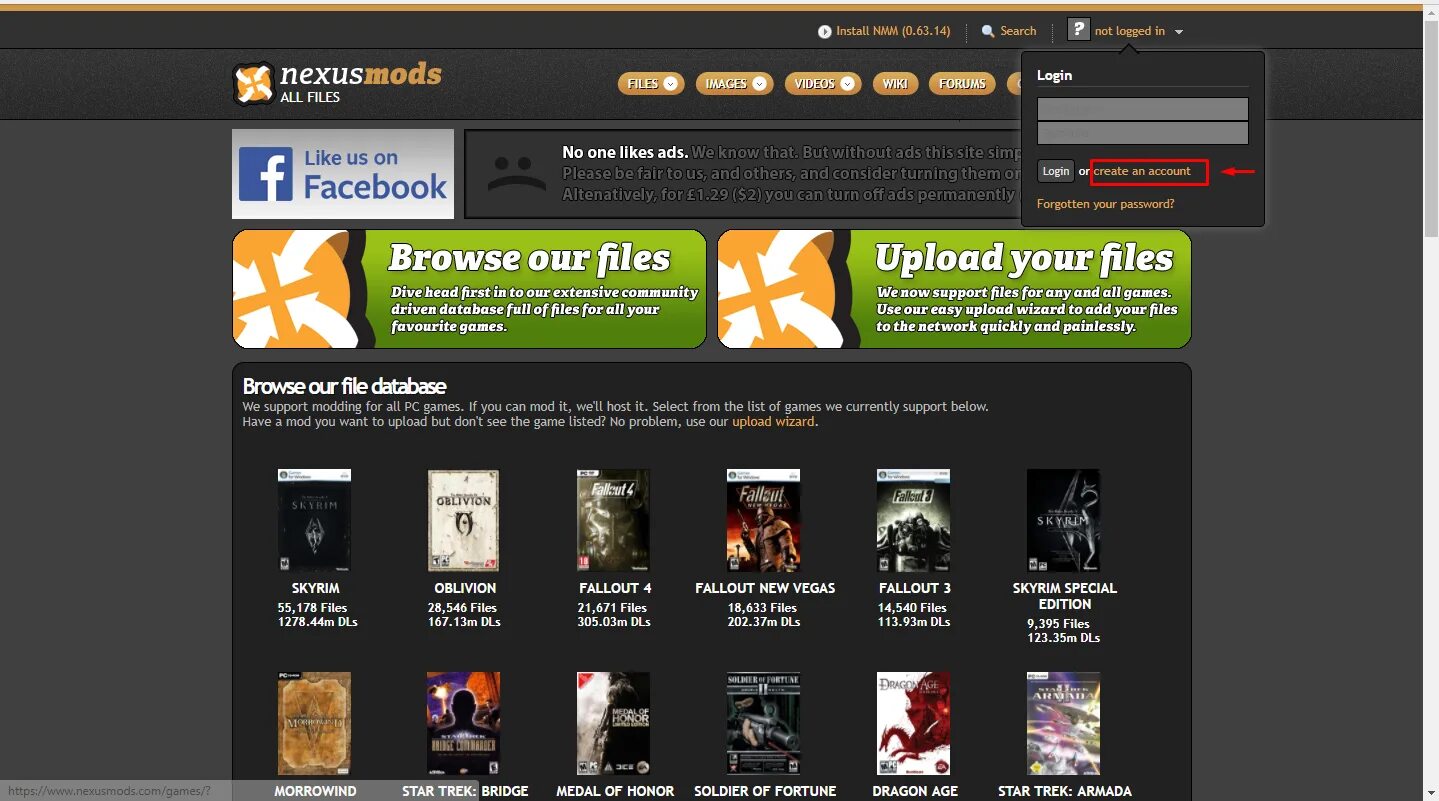The image size is (1439, 801).
Task: Click the FALLOUT NEW VEGAS title text
Action: tap(765, 588)
